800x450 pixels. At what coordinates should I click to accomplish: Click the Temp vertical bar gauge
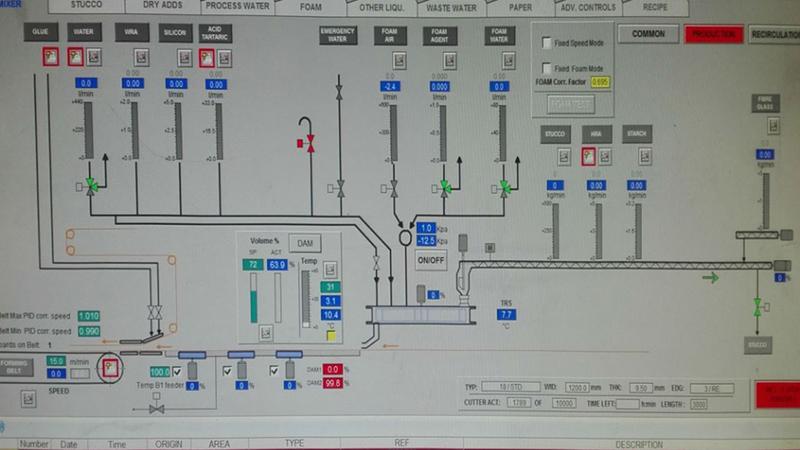[x=306, y=299]
